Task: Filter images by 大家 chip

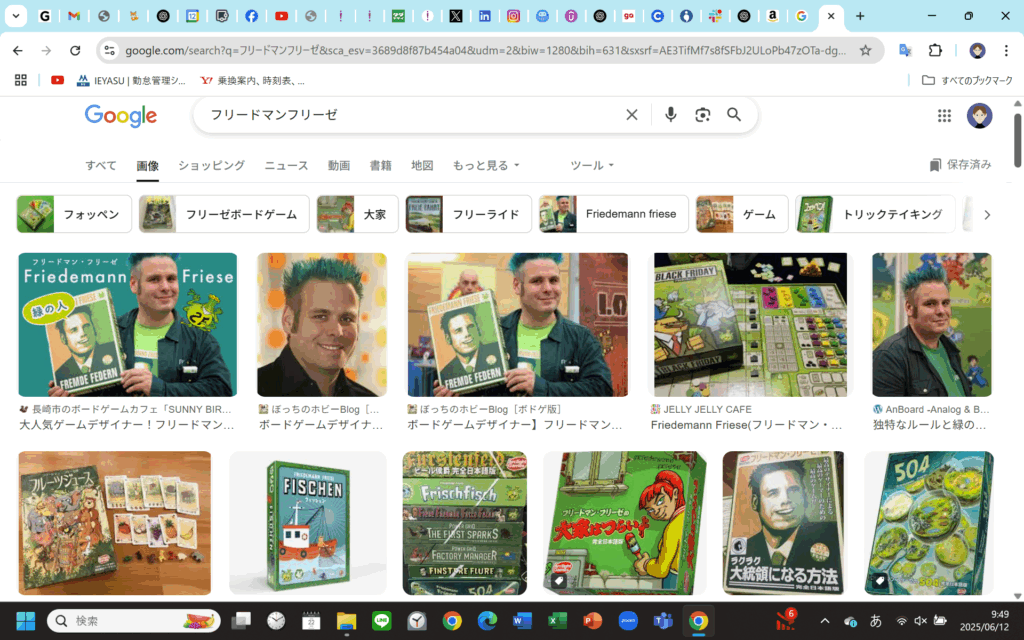Action: pos(357,214)
